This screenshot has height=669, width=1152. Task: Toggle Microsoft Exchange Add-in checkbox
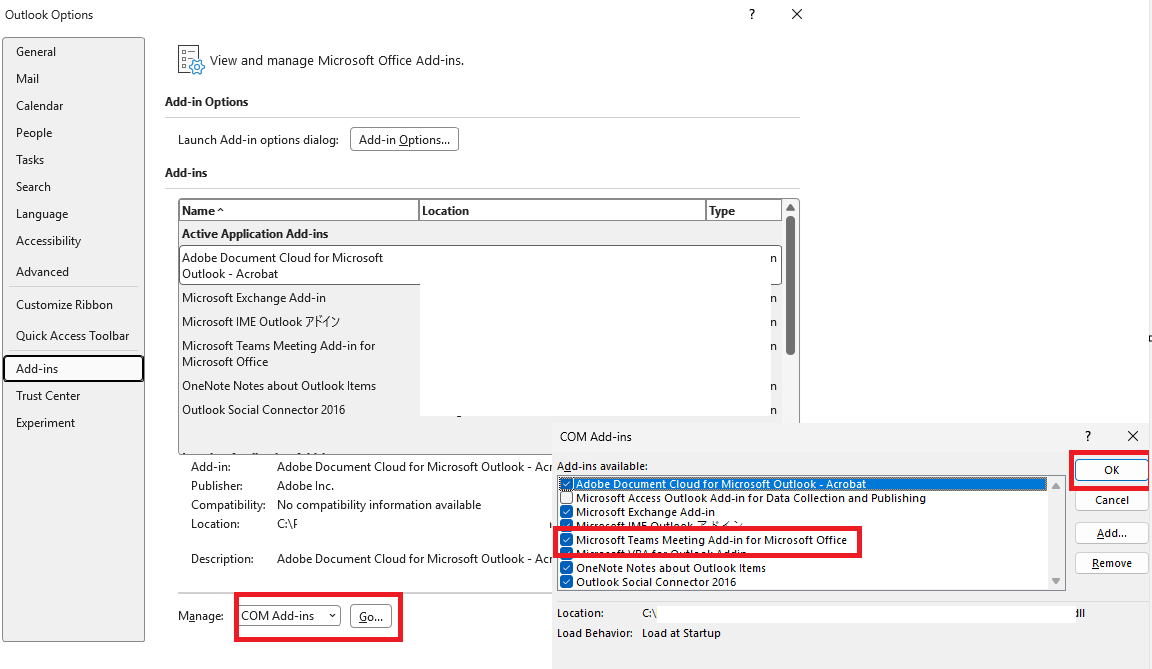click(x=566, y=512)
